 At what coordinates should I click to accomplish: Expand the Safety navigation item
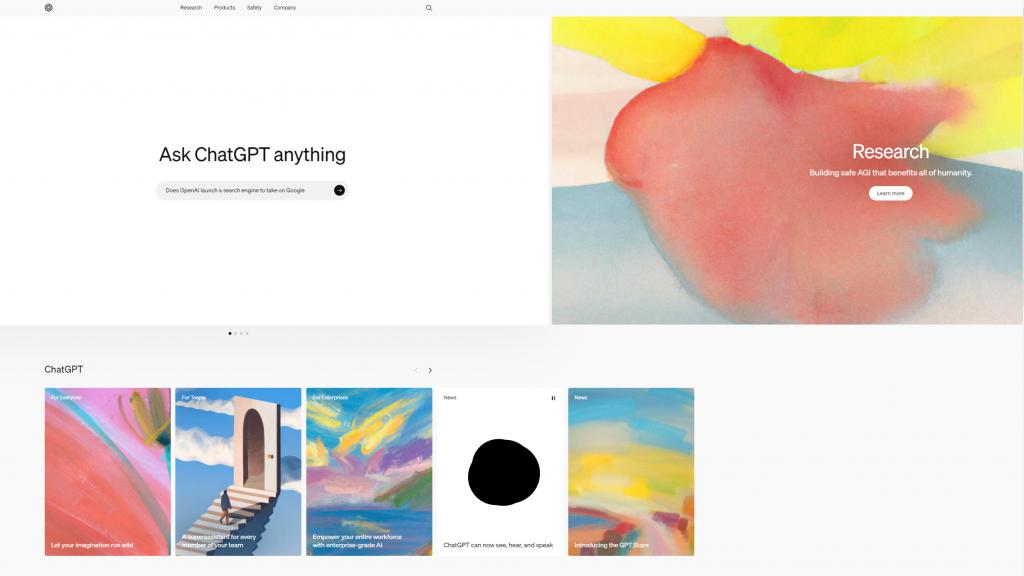coord(254,8)
